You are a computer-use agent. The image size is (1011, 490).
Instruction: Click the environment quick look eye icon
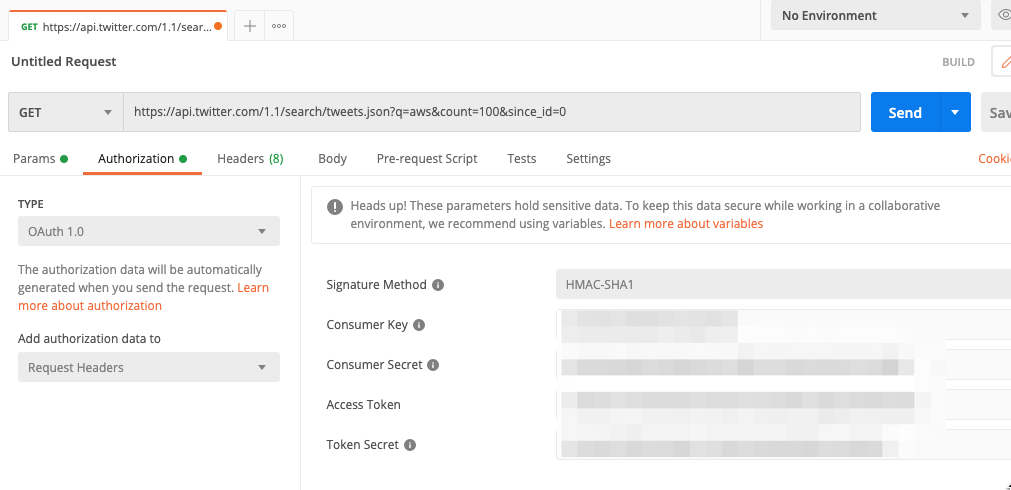pos(1003,15)
